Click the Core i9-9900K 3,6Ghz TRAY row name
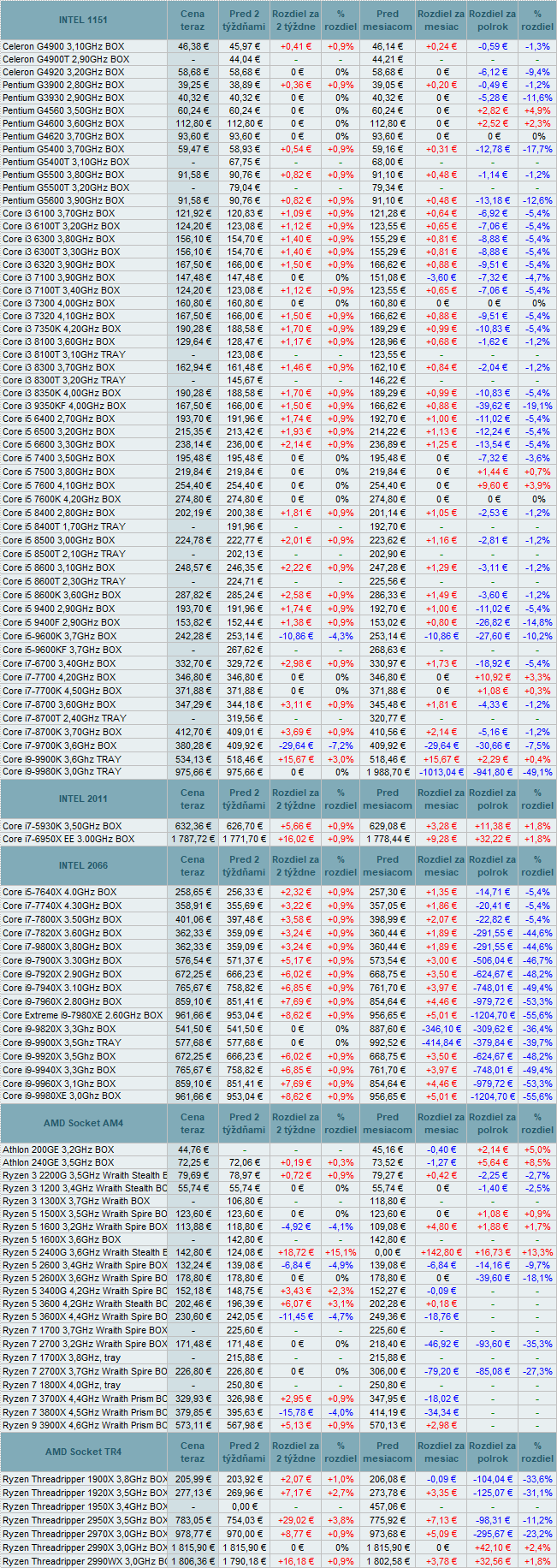The image size is (557, 1568). (62, 758)
